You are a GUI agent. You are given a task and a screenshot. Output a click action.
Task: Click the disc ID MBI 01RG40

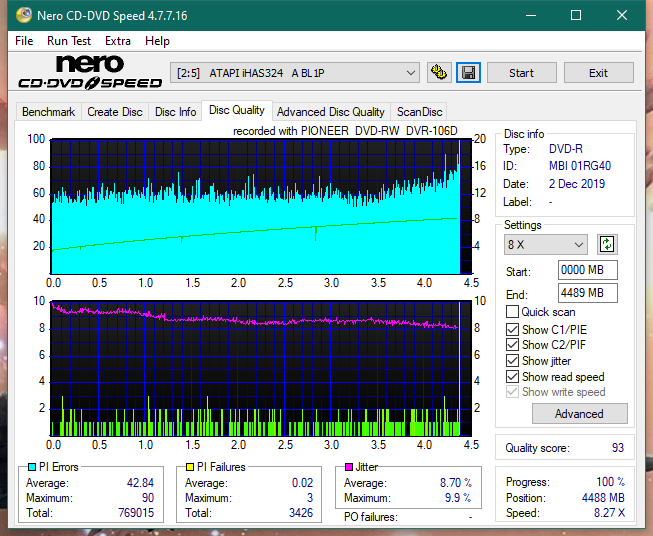pyautogui.click(x=580, y=166)
